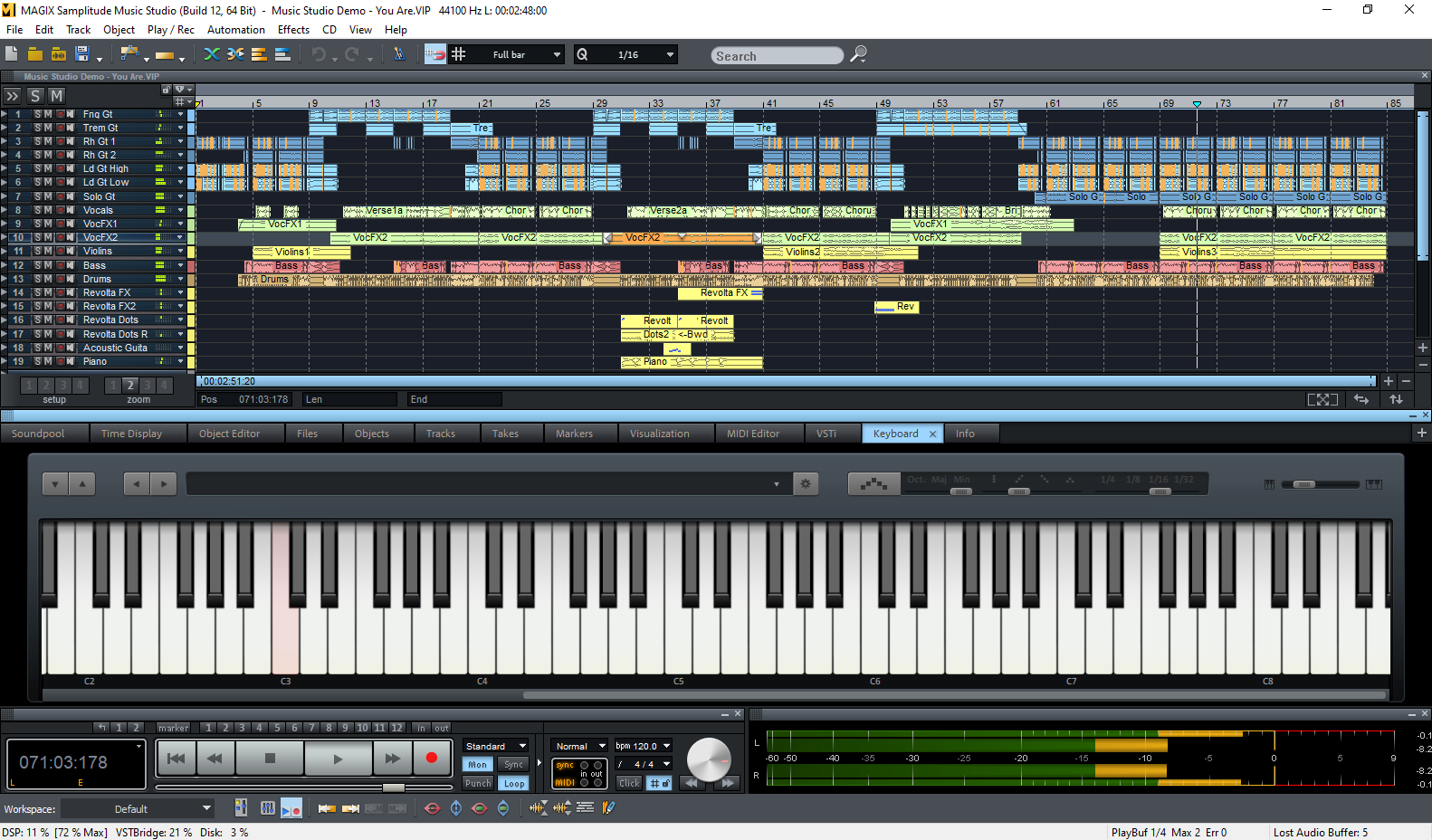Create a new project with the New icon
This screenshot has height=840, width=1432.
(x=12, y=54)
